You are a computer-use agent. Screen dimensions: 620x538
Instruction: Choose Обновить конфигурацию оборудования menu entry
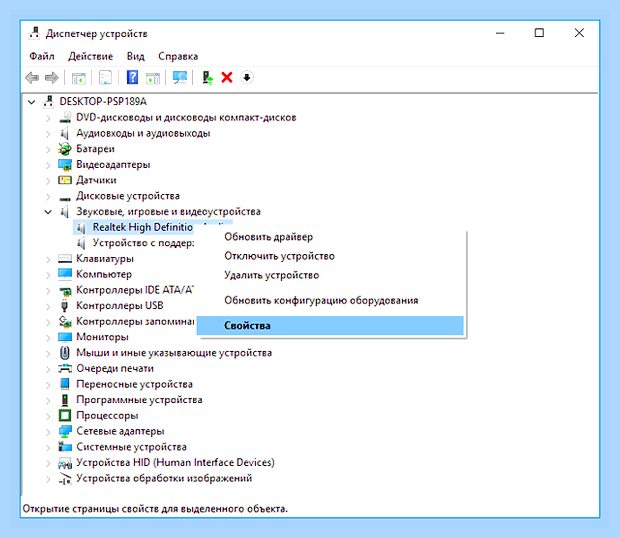click(x=321, y=300)
